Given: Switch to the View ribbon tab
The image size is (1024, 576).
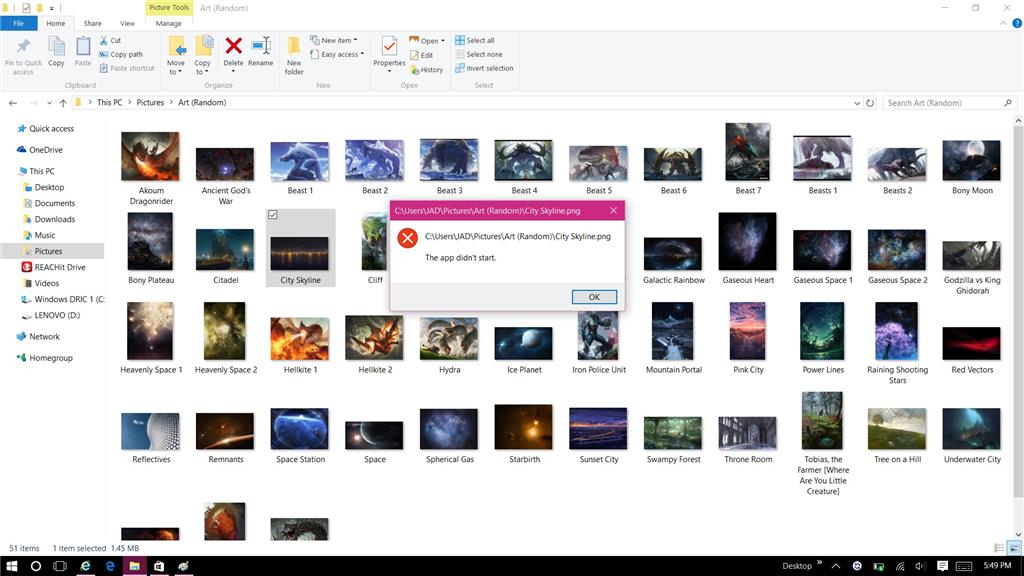Looking at the screenshot, I should coord(127,24).
